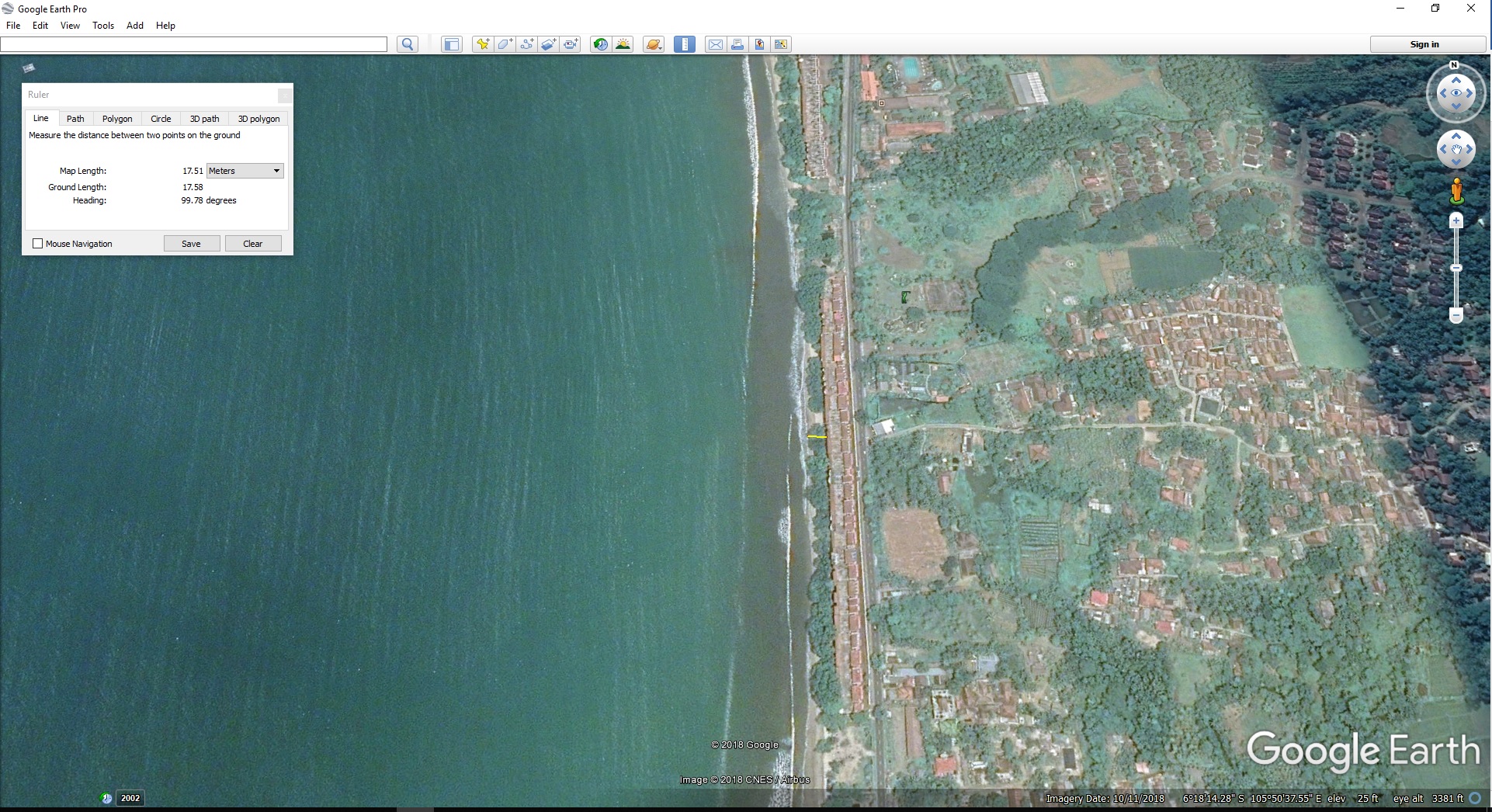This screenshot has height=812, width=1492.
Task: Show historical imagery with clock icon
Action: tap(600, 44)
